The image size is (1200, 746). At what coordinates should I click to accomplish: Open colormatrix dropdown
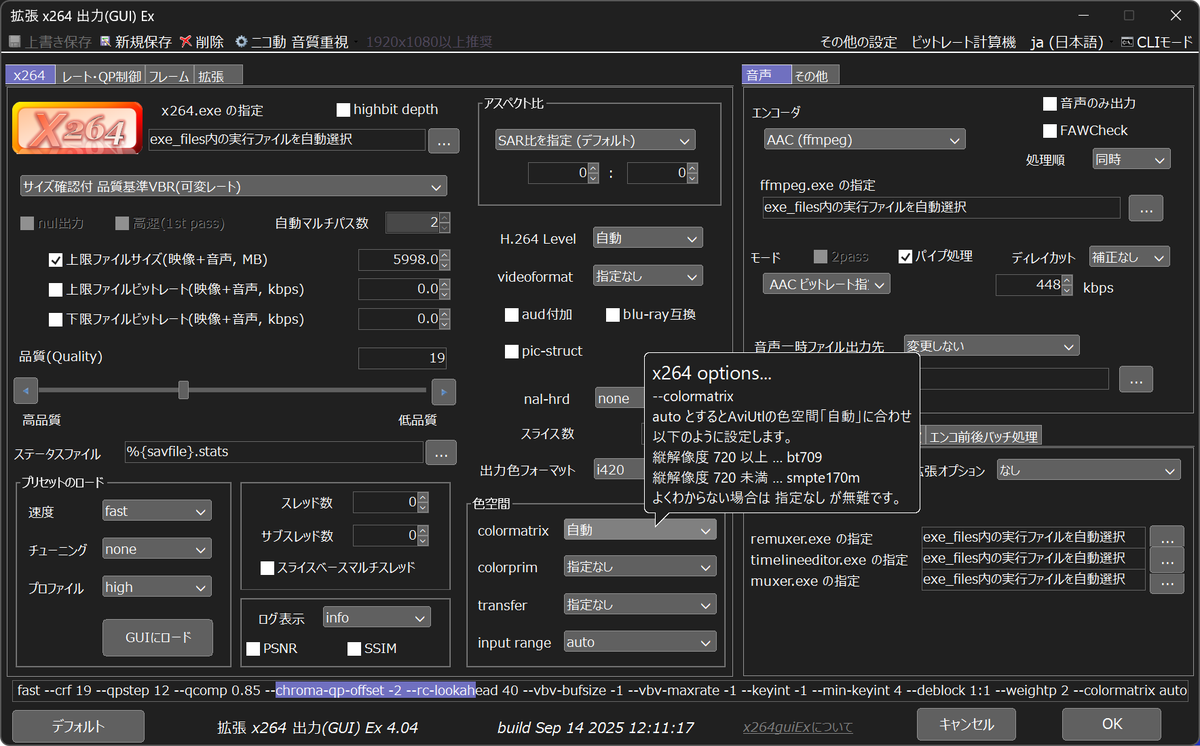640,530
